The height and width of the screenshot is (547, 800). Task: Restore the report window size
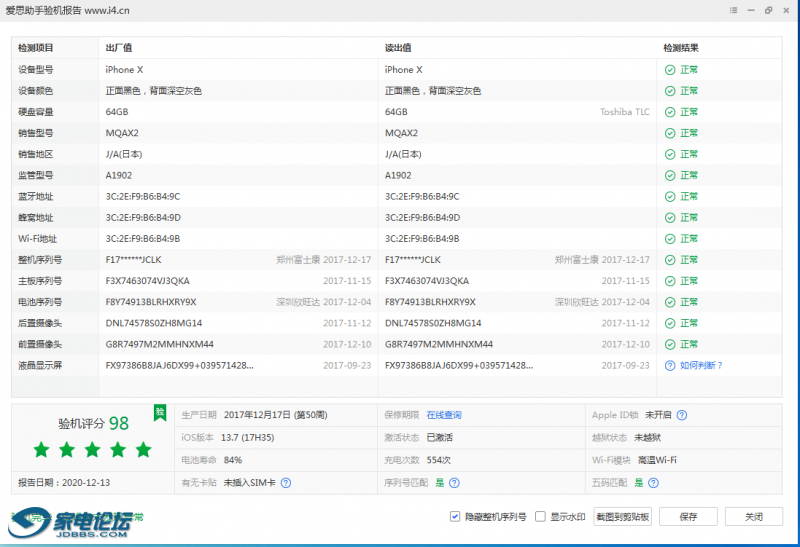768,10
